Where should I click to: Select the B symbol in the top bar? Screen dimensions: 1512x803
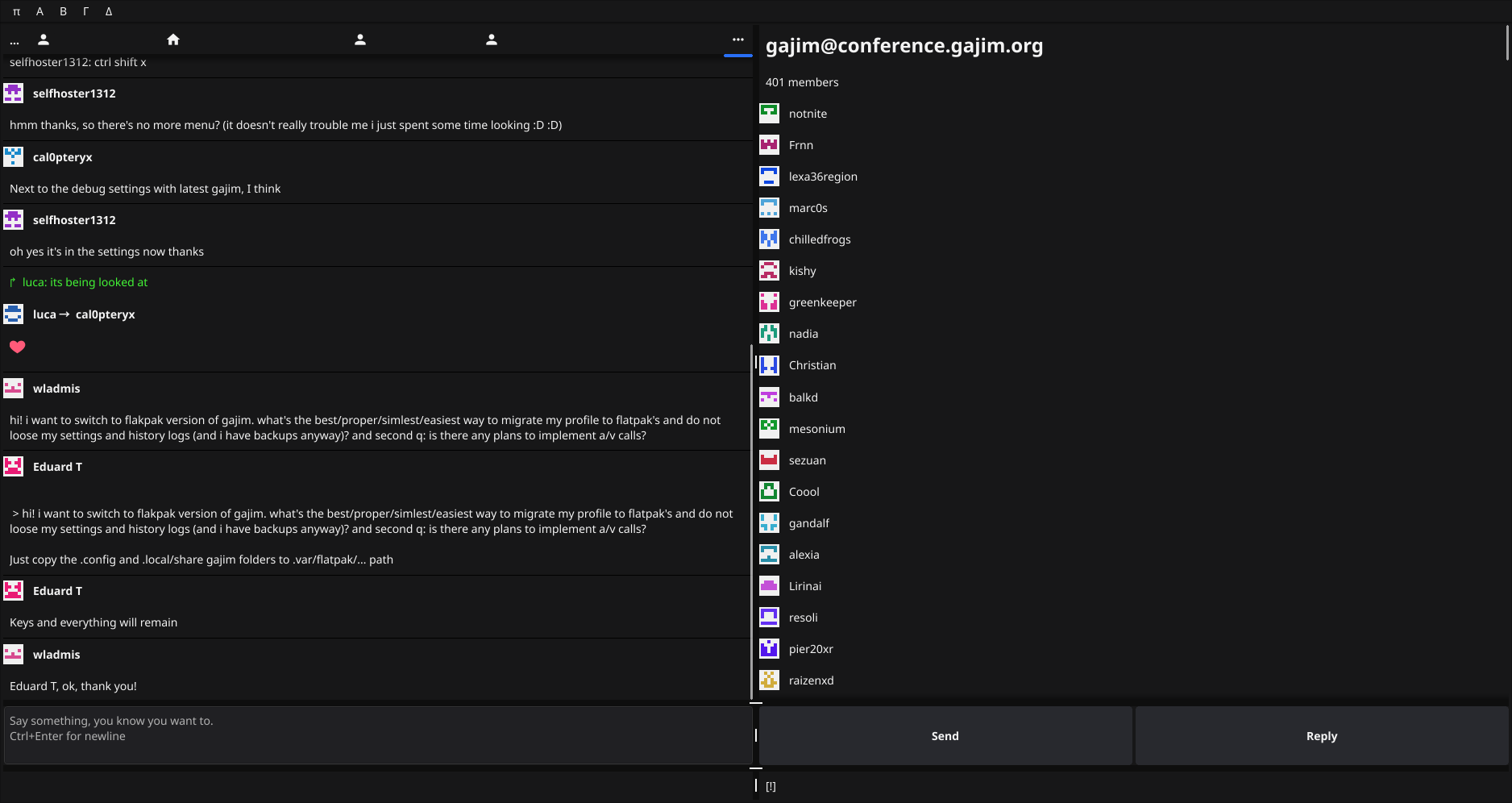pyautogui.click(x=63, y=11)
